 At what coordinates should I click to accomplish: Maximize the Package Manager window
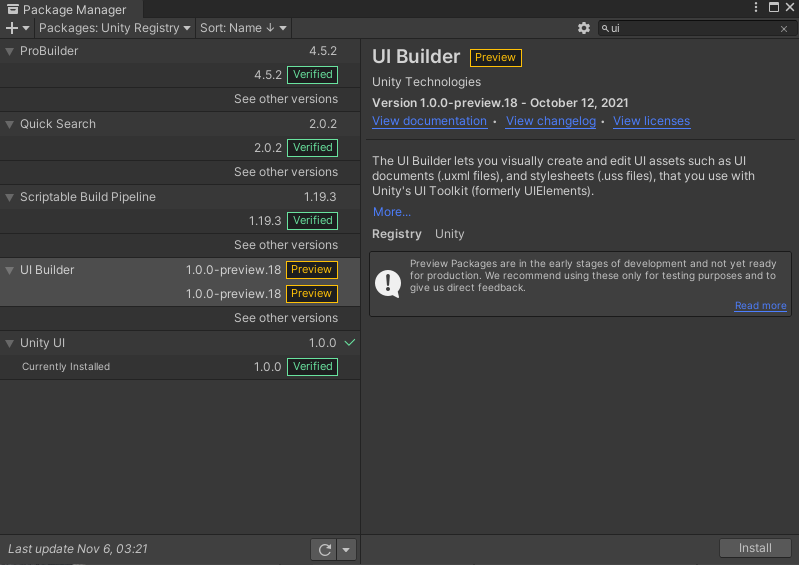(774, 7)
